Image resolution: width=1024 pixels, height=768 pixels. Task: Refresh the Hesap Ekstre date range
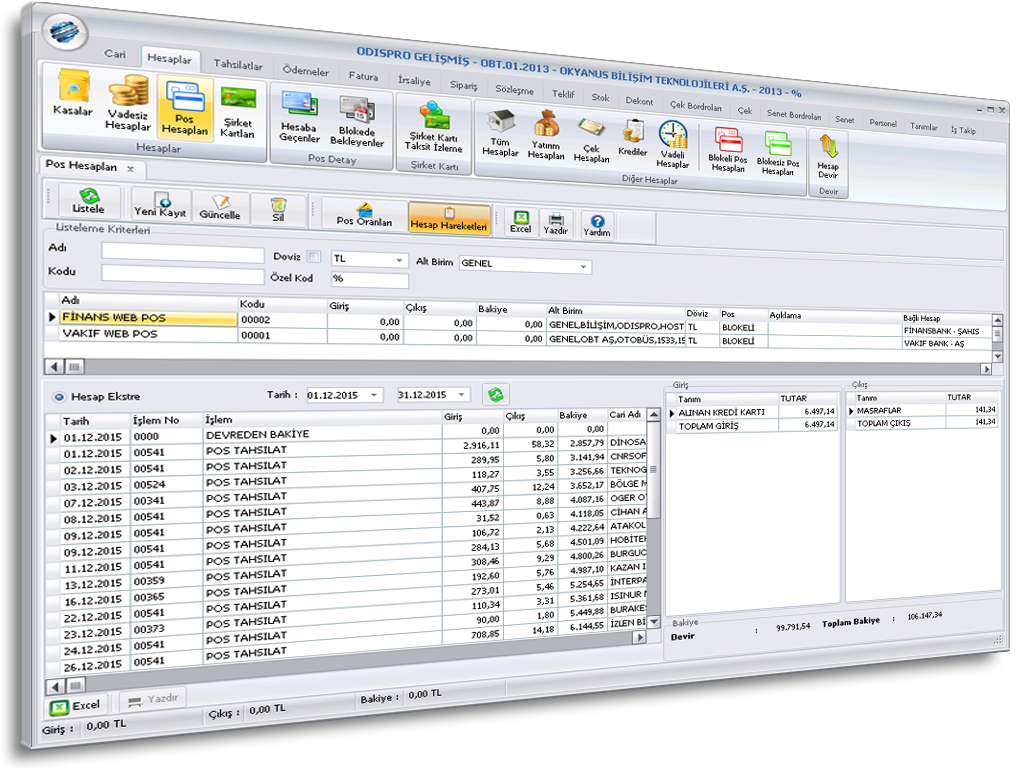[x=496, y=394]
